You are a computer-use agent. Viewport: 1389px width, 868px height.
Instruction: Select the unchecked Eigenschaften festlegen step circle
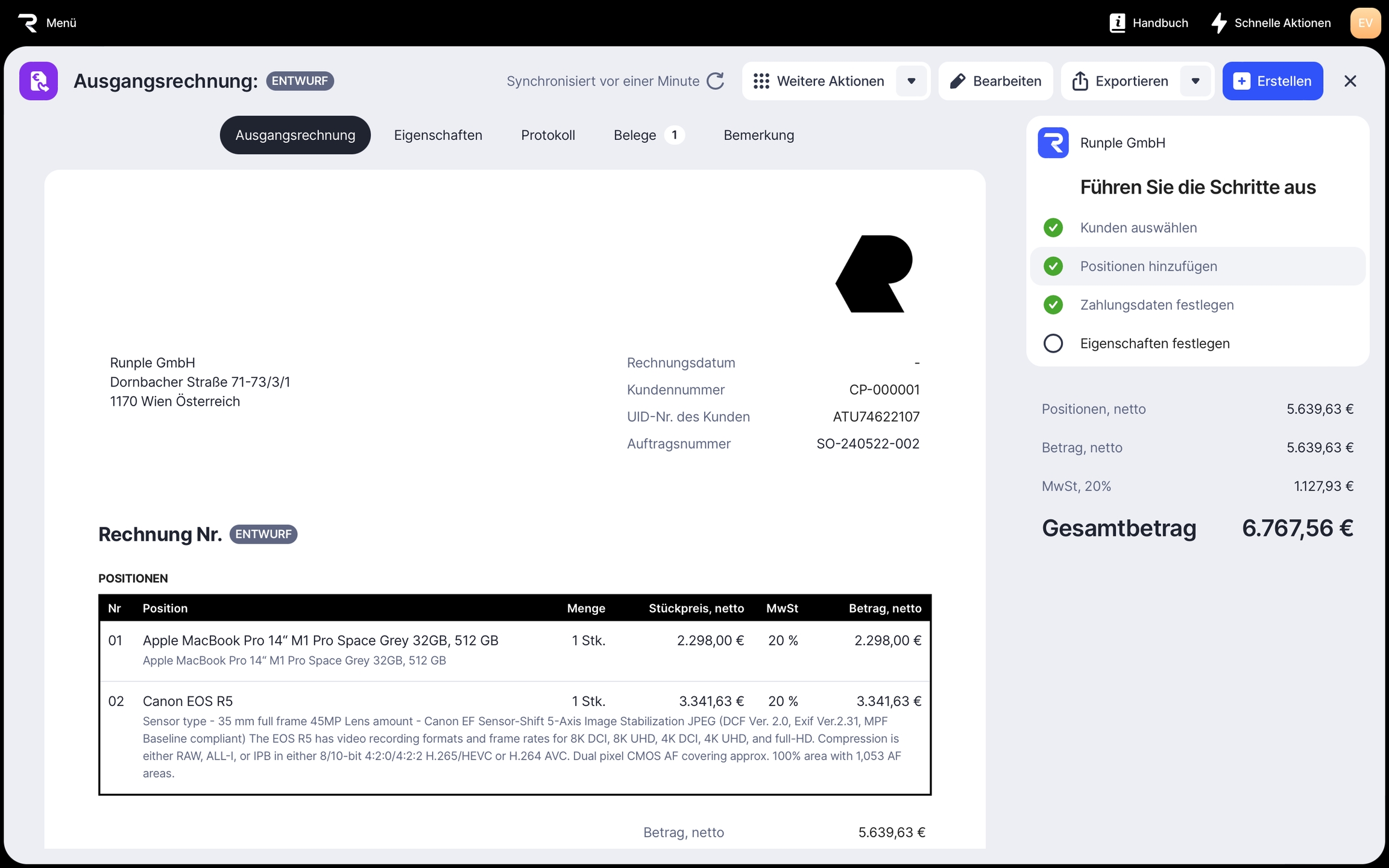tap(1053, 344)
